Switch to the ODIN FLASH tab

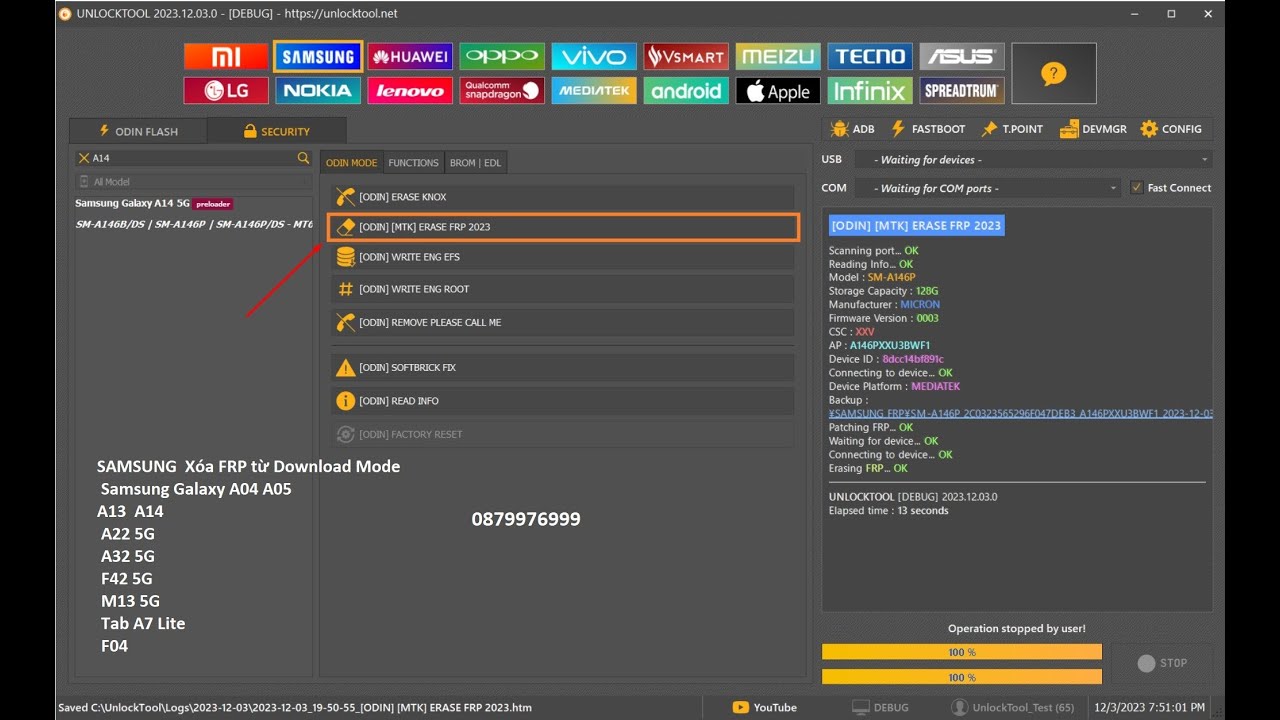pyautogui.click(x=138, y=131)
